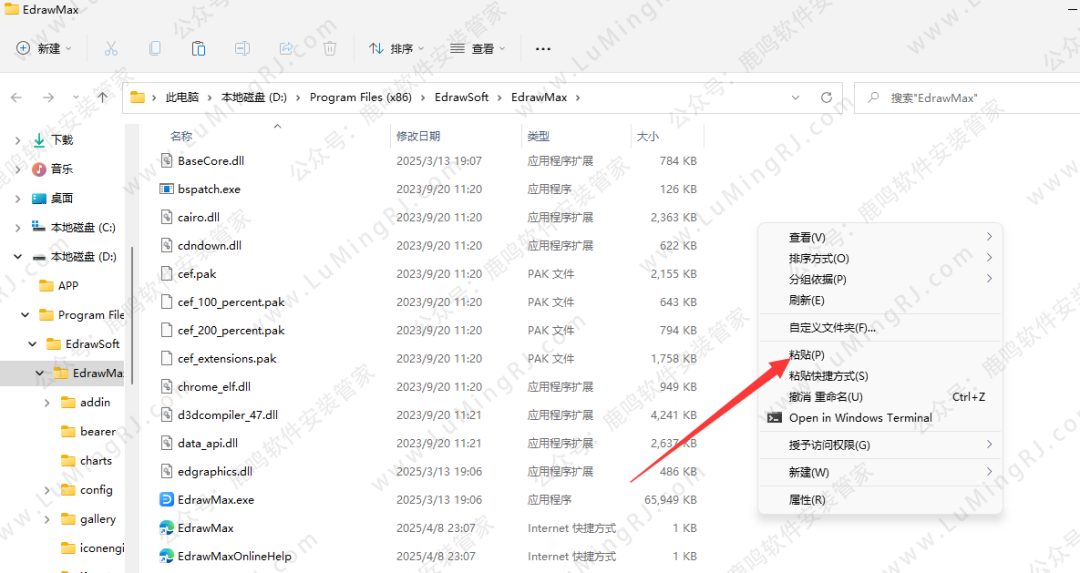The image size is (1080, 573).
Task: Click the Share icon in toolbar
Action: [286, 48]
